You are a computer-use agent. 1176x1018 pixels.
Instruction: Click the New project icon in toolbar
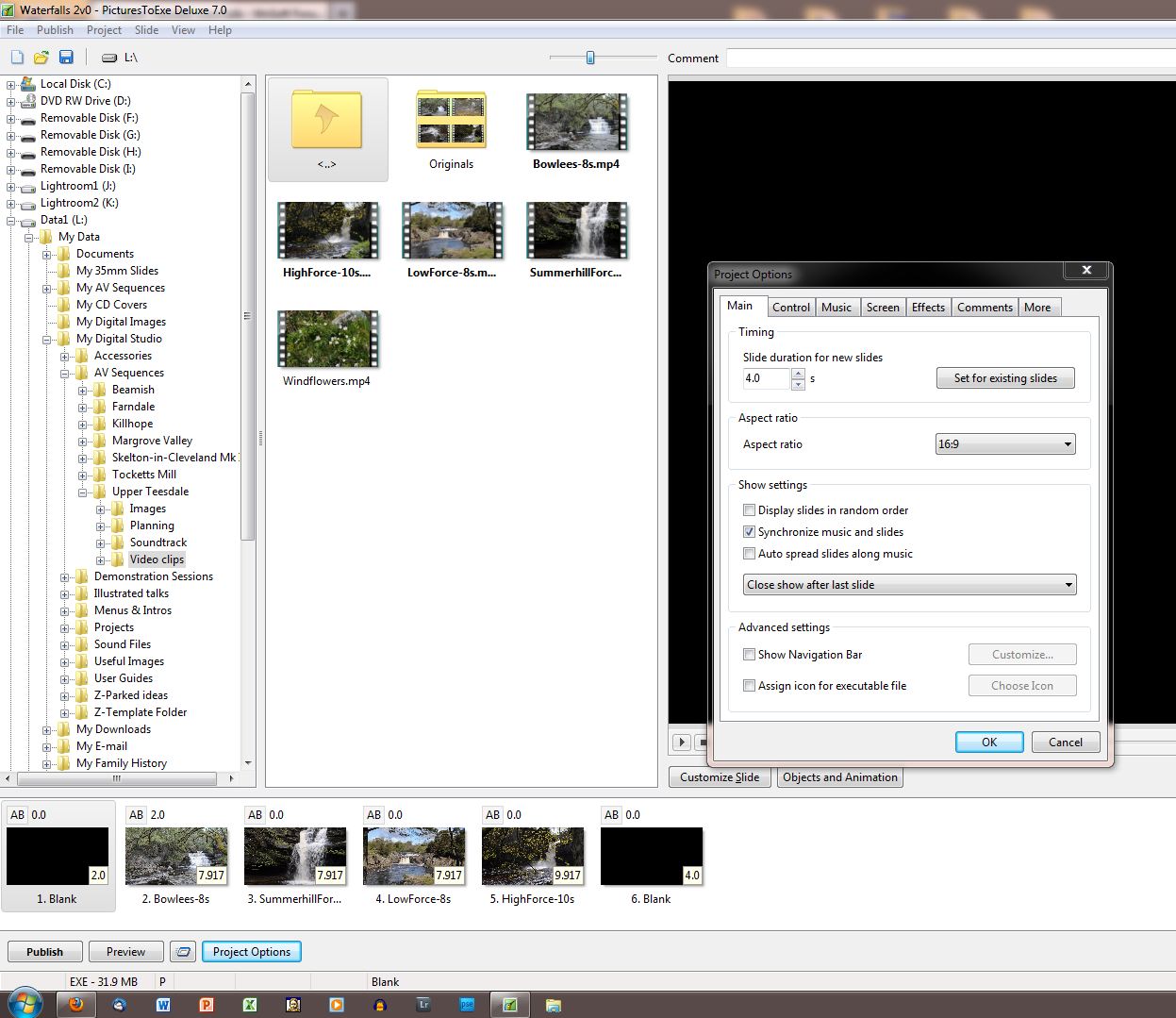click(17, 58)
